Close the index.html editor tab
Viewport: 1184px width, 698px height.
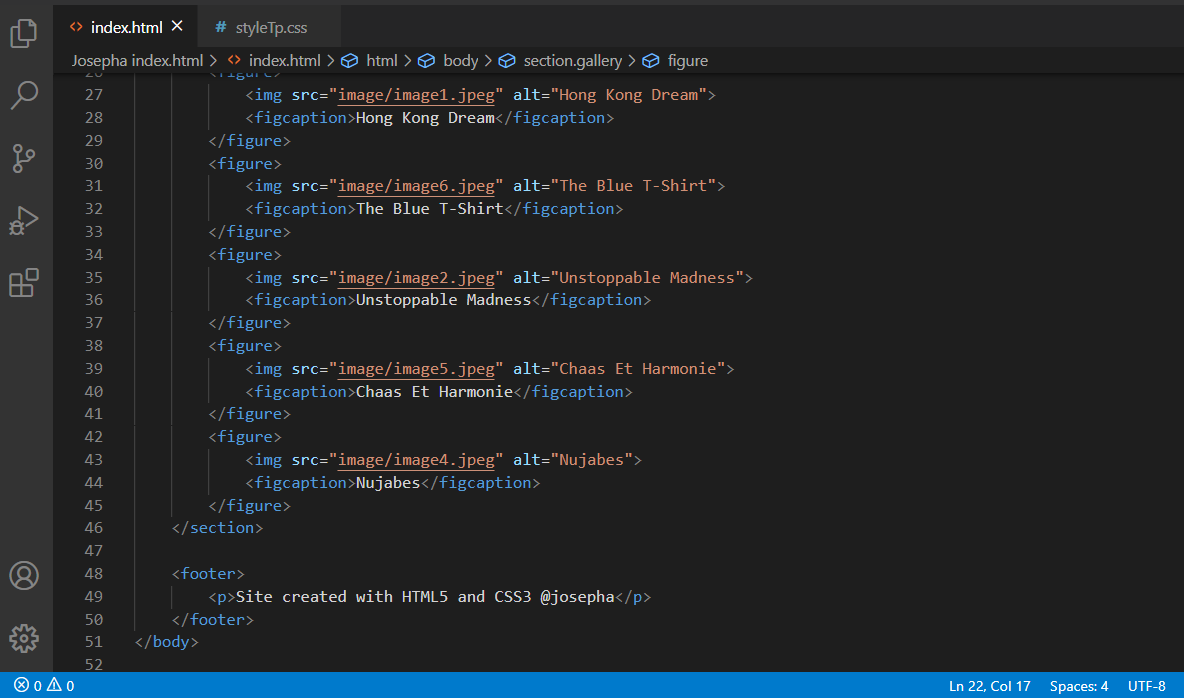click(x=177, y=27)
